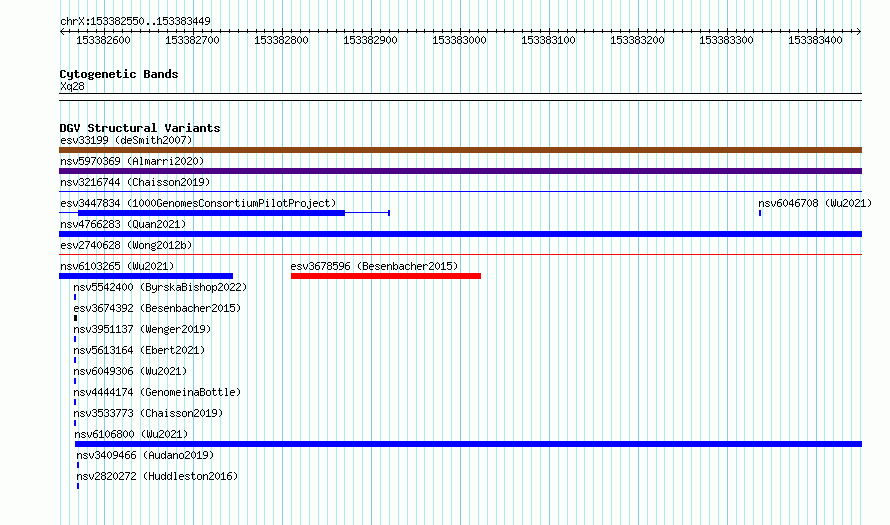Click esv3674392 (Besenbacher2015) label
The width and height of the screenshot is (890, 525).
(157, 308)
